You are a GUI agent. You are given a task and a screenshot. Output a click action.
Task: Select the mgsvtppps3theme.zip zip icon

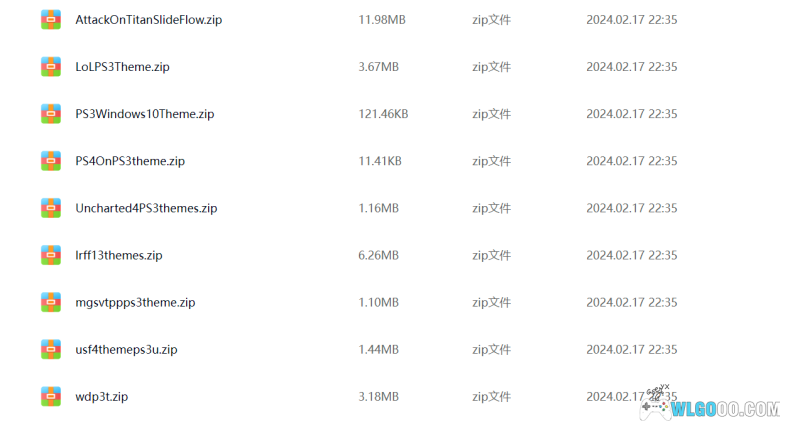pyautogui.click(x=51, y=302)
